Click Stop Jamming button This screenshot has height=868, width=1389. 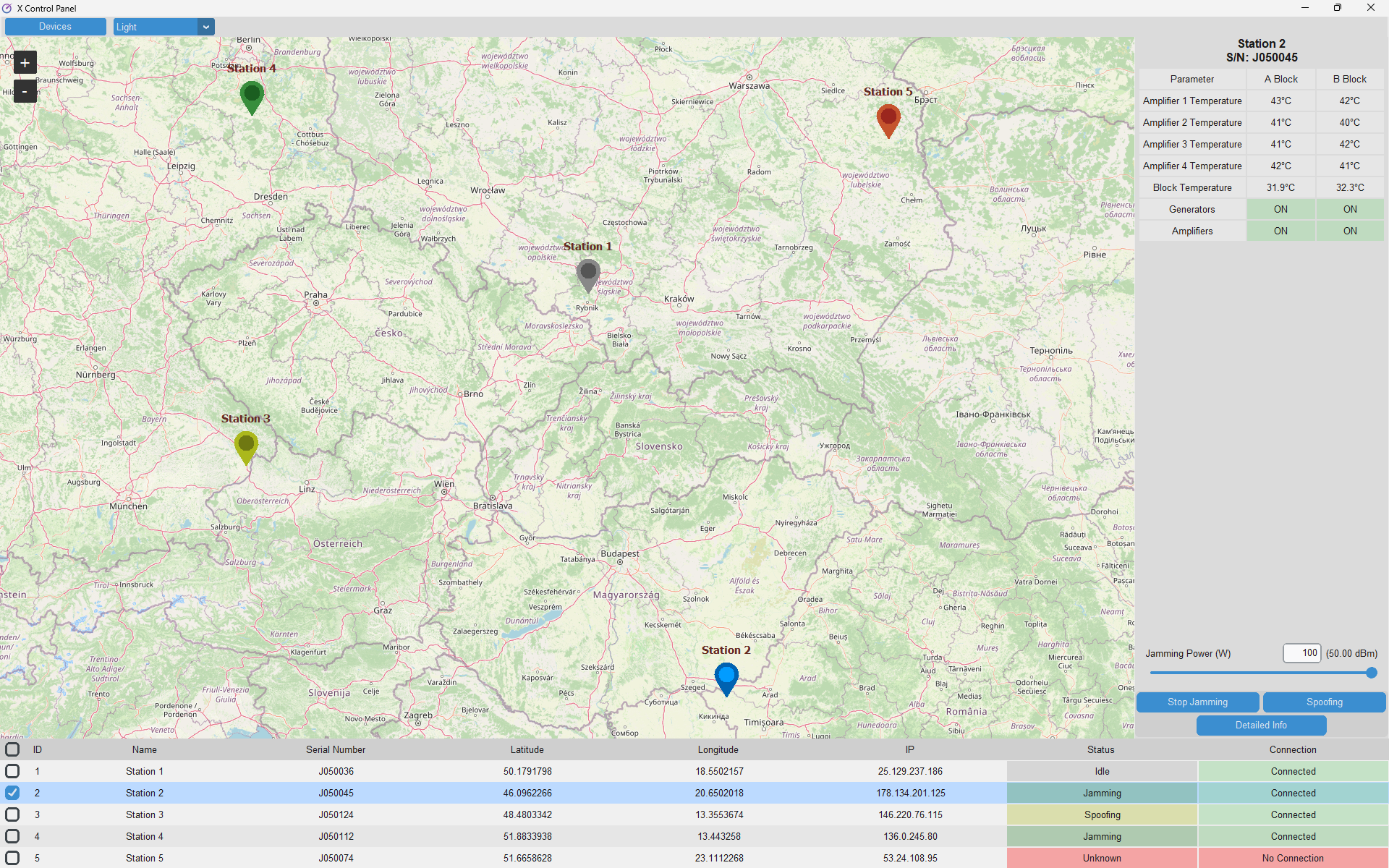[x=1197, y=702]
